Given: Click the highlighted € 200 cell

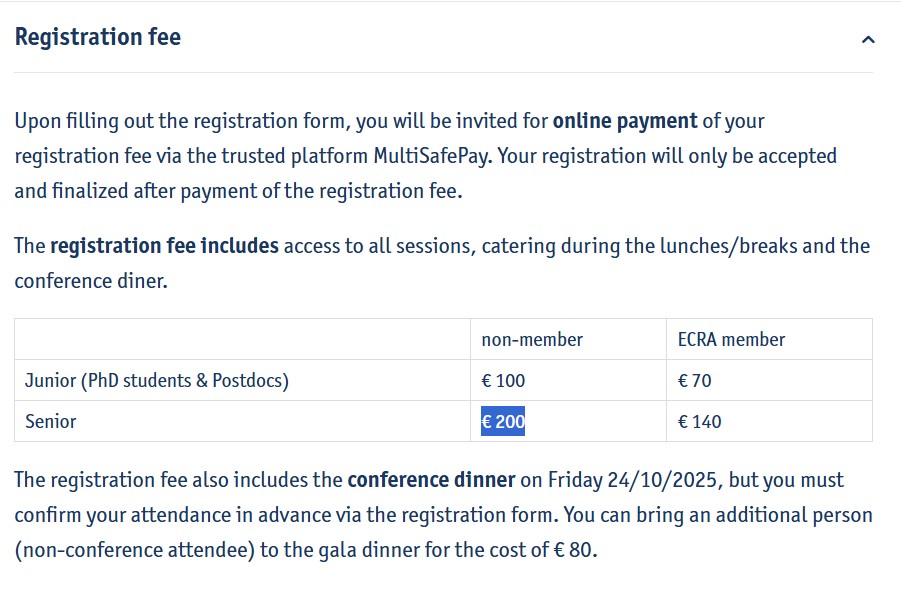Looking at the screenshot, I should (503, 421).
